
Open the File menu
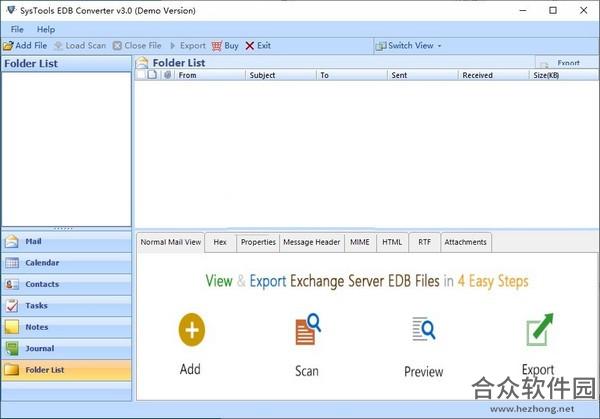17,29
